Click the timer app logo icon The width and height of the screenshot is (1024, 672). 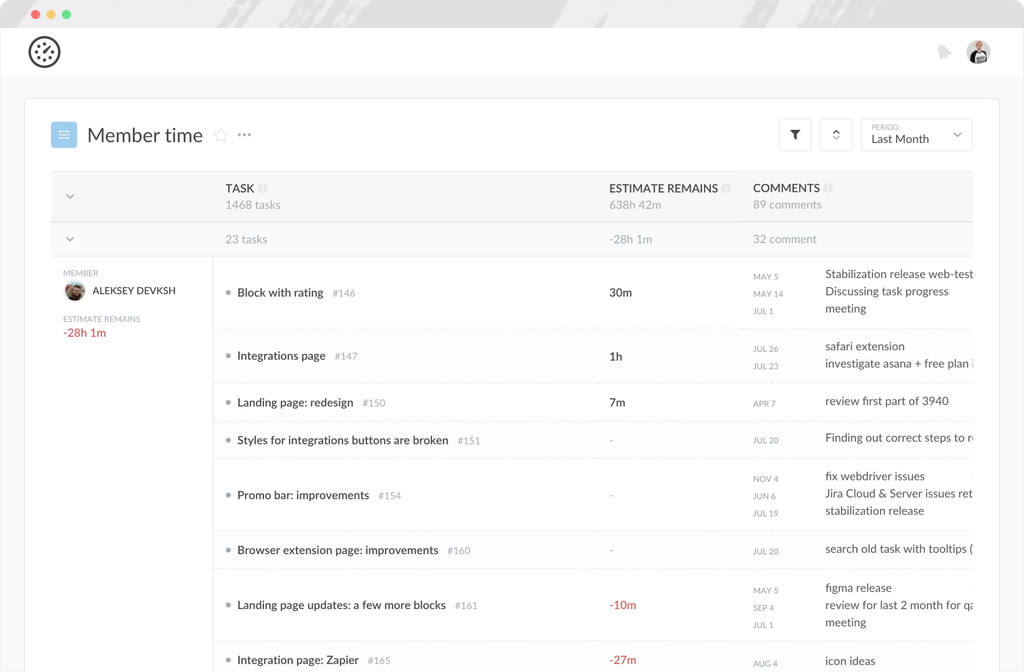pyautogui.click(x=44, y=52)
